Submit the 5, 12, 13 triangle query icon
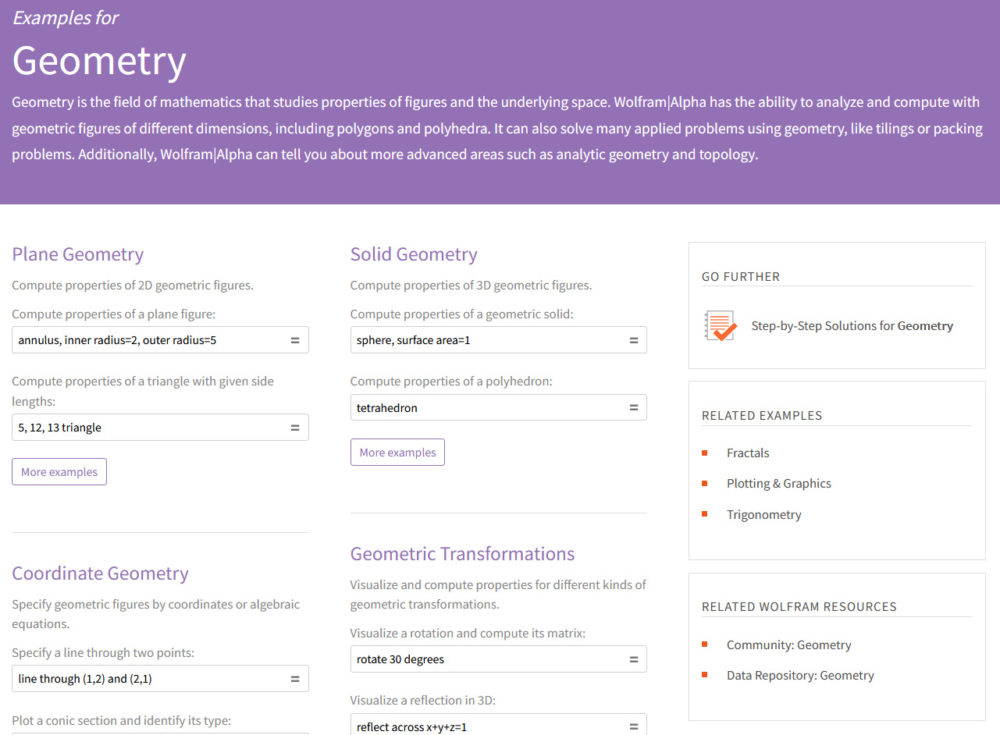Image resolution: width=1000 pixels, height=735 pixels. pos(295,427)
